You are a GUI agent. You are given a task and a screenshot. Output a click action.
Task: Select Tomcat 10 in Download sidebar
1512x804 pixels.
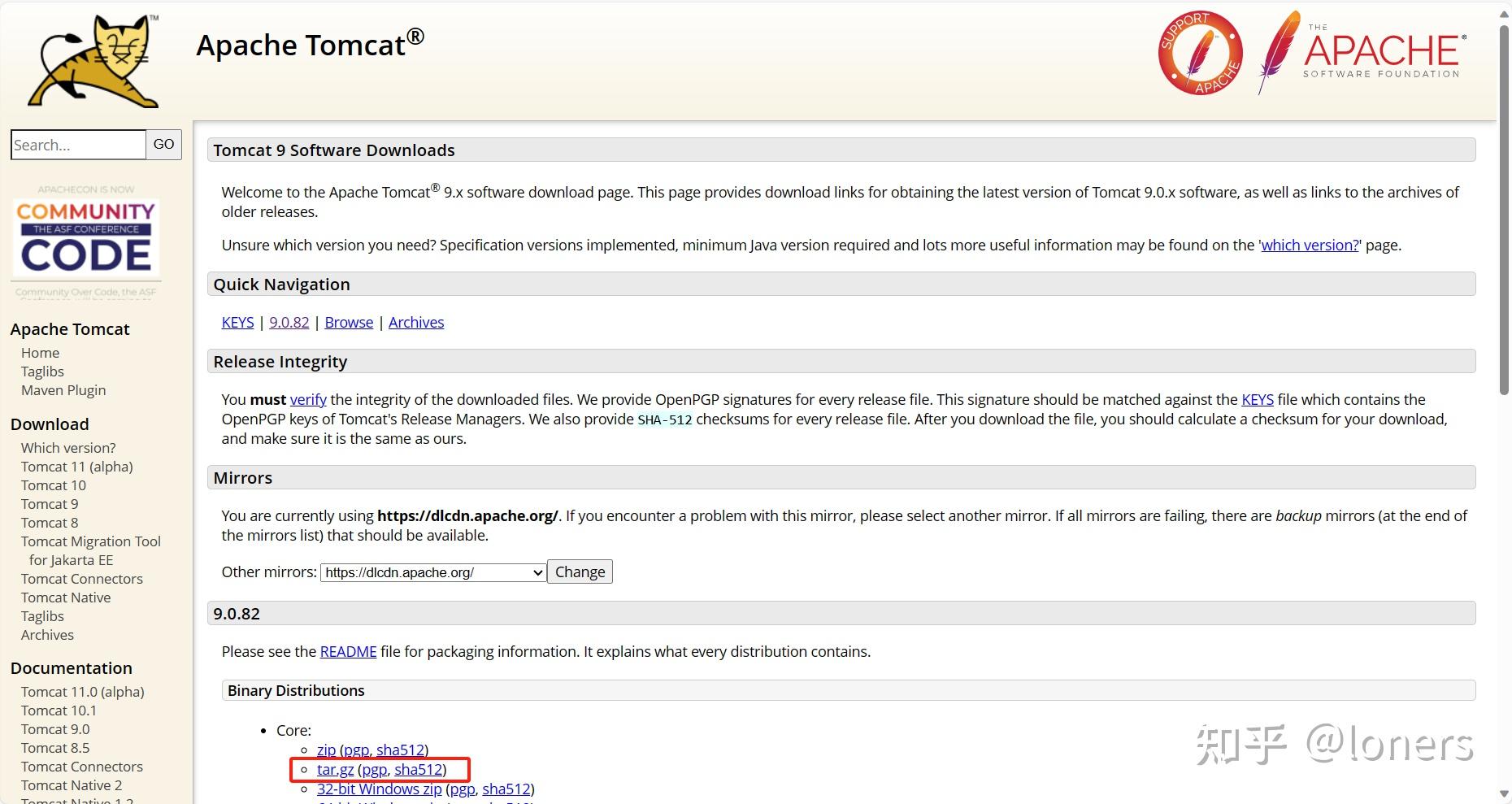pos(54,485)
